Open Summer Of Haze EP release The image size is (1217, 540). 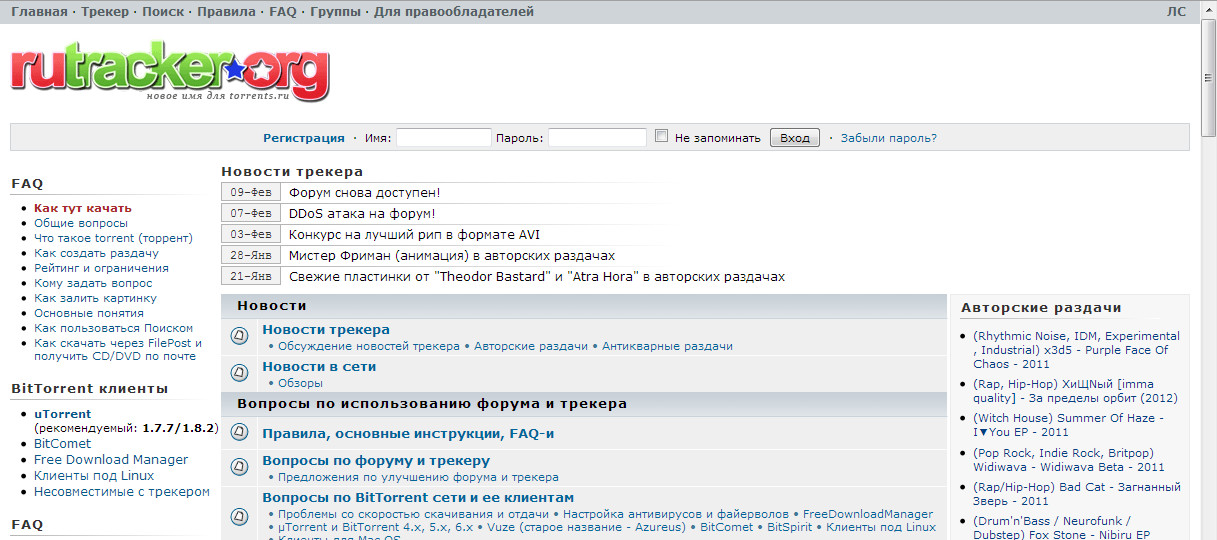coord(1068,425)
